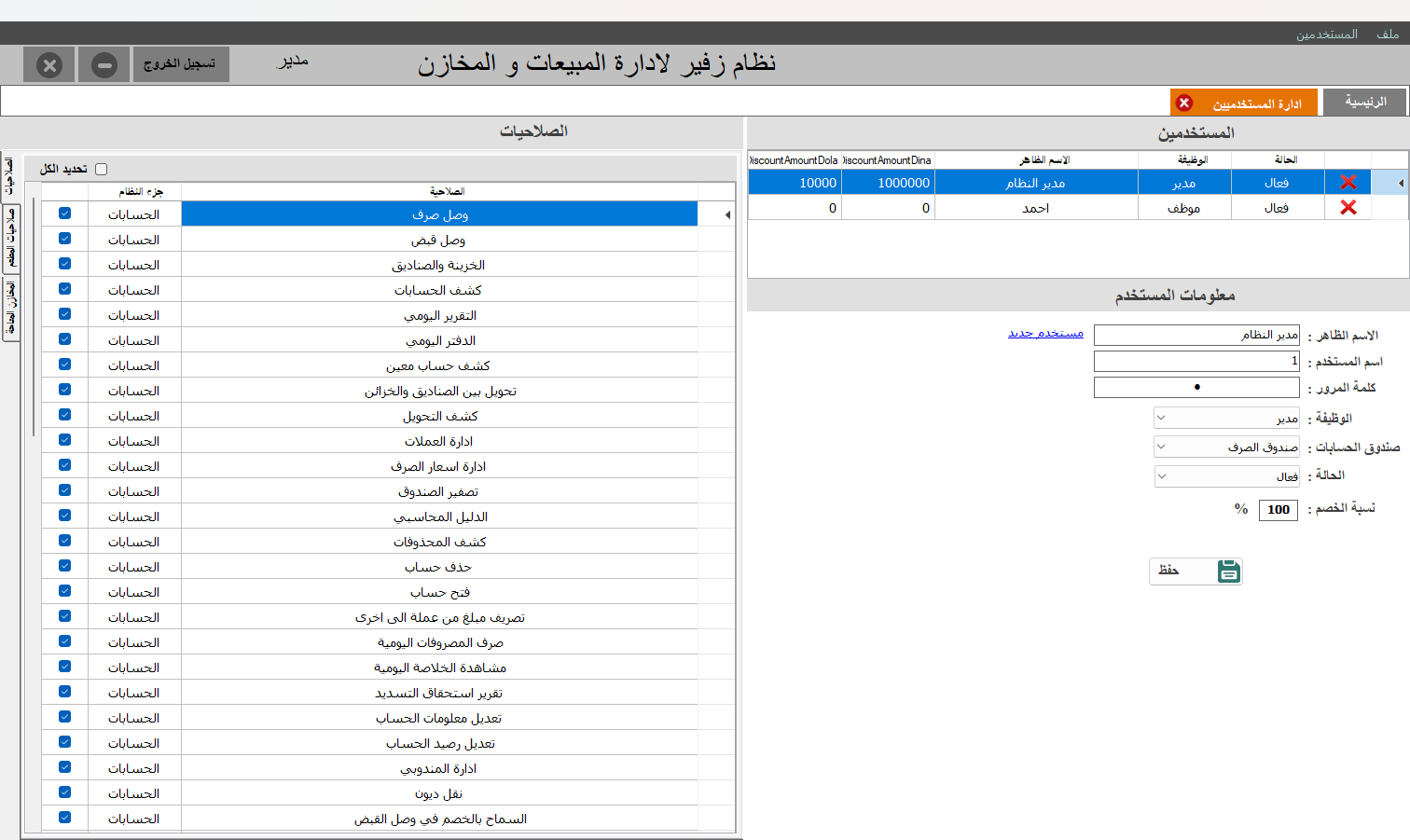Screen dimensions: 1410x840
Task: Uncheck the حذف حساب permission checkbox
Action: pos(64,566)
